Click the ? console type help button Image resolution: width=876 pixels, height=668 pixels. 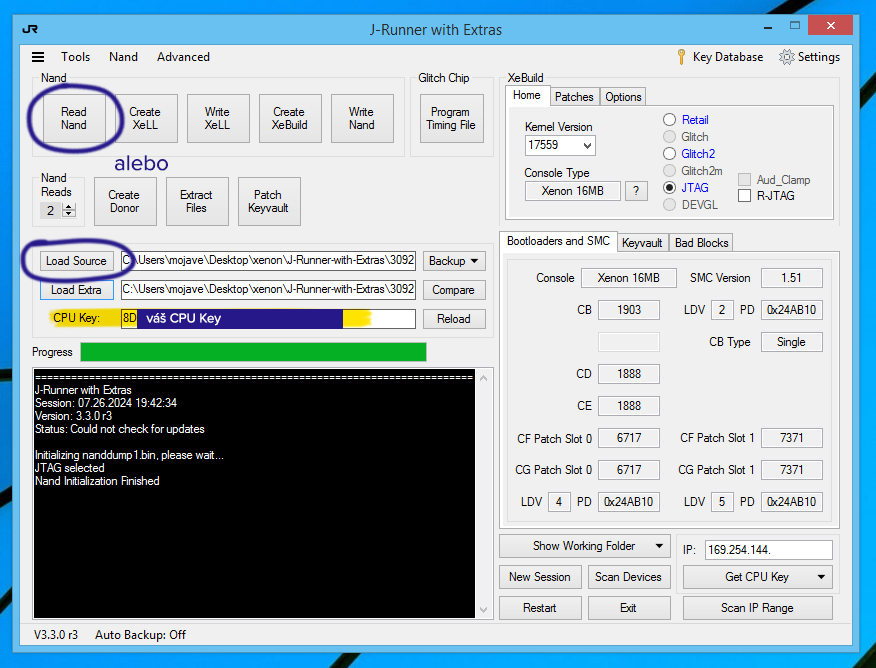coord(636,191)
